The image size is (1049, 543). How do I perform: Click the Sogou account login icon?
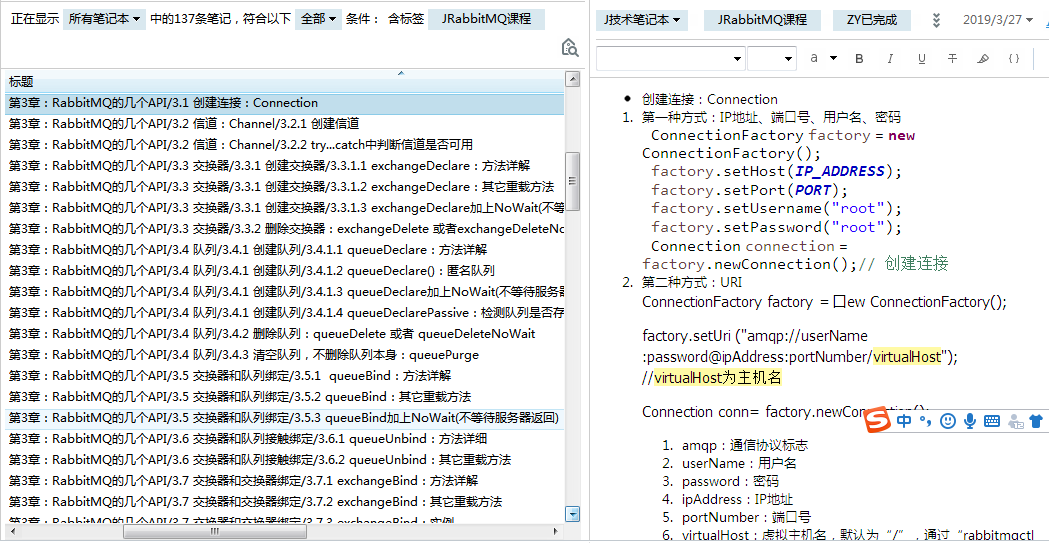[1016, 421]
